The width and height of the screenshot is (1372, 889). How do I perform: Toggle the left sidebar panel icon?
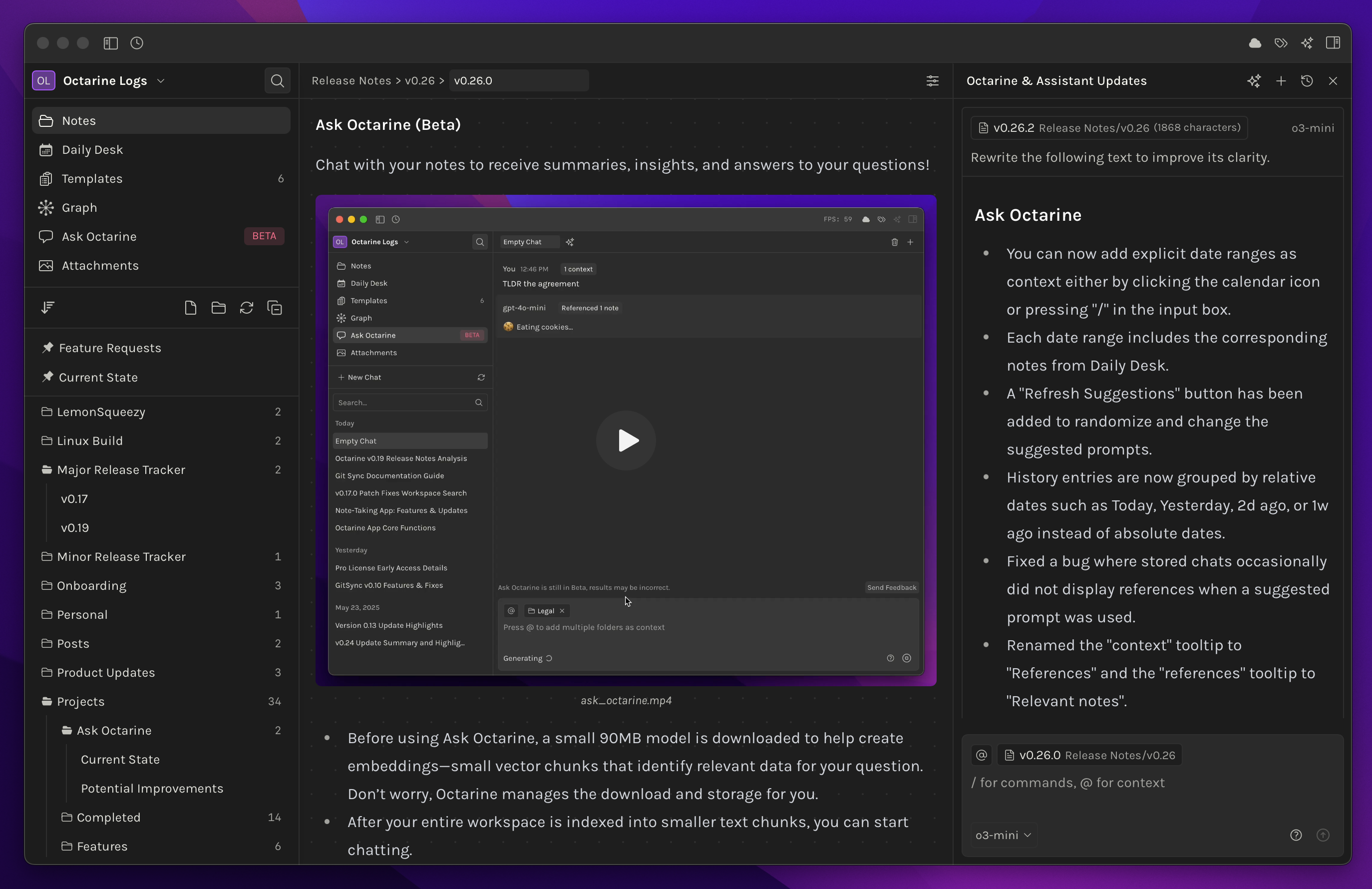click(x=111, y=43)
